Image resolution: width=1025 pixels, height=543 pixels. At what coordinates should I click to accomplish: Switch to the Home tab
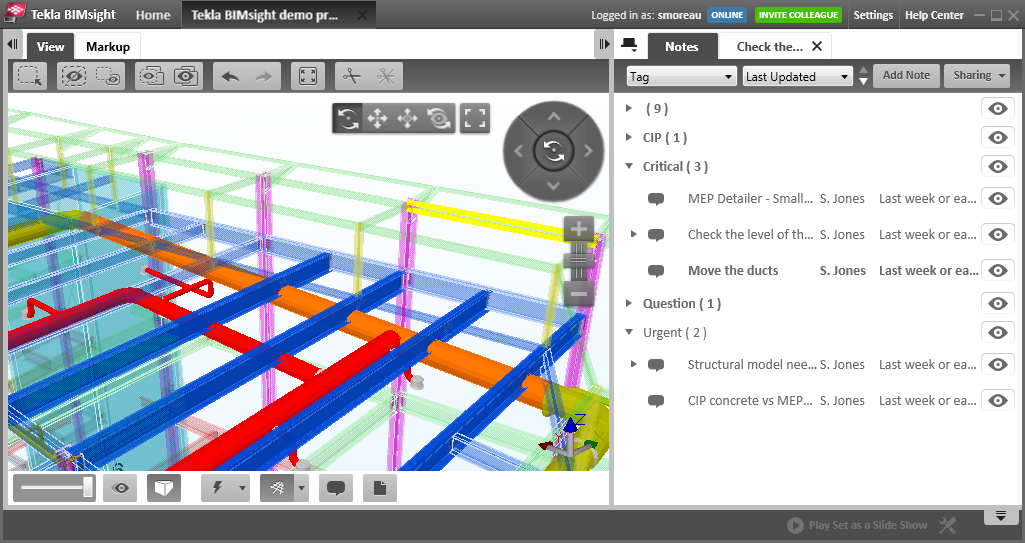[x=153, y=15]
